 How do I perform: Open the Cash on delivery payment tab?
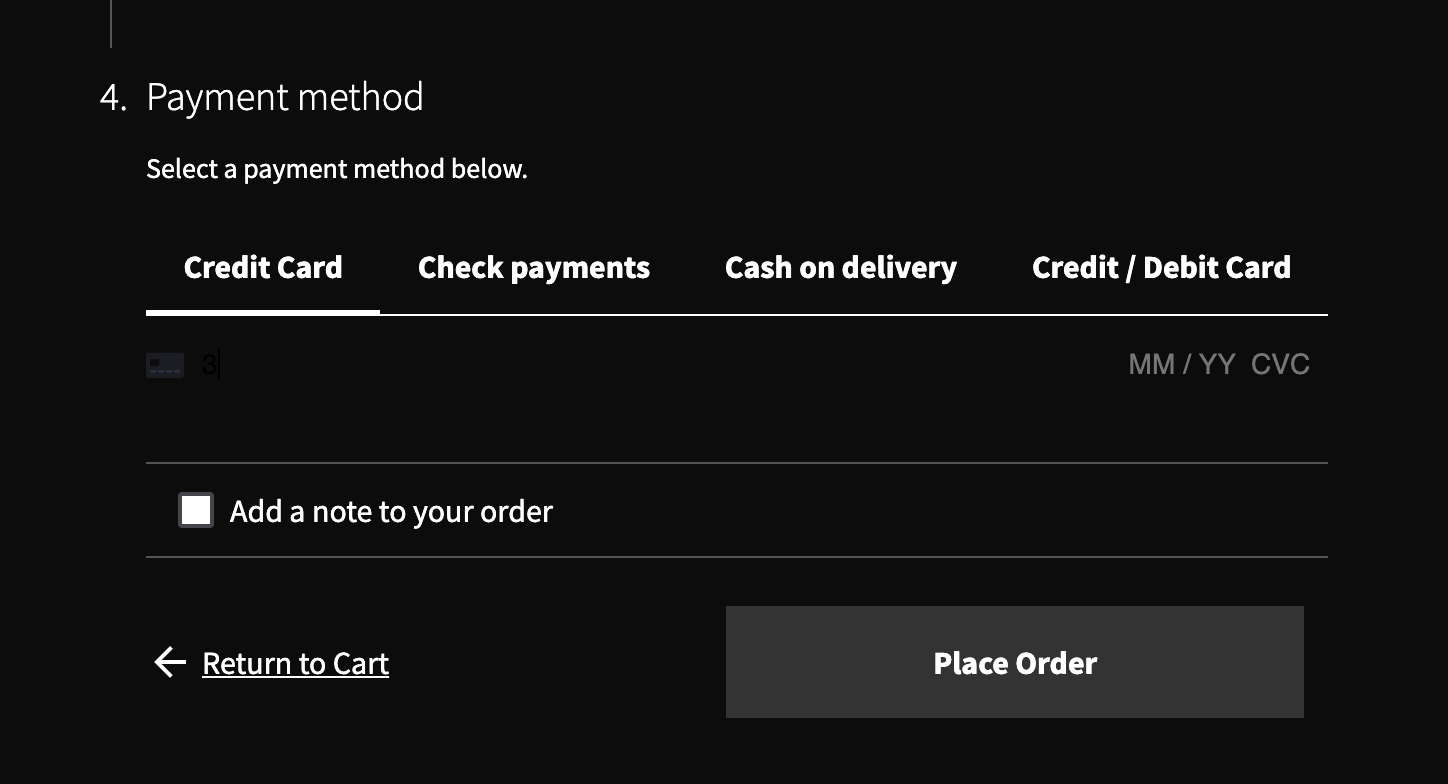click(840, 267)
